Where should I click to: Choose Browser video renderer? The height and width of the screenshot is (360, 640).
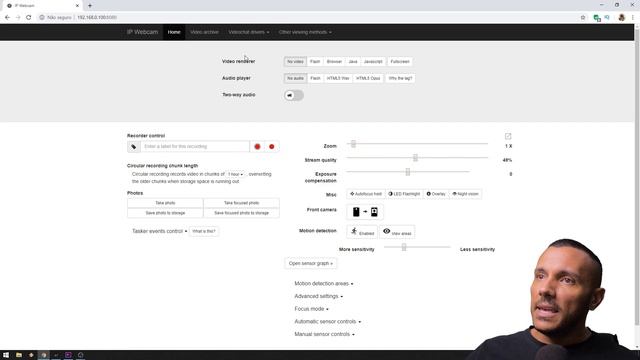point(334,62)
